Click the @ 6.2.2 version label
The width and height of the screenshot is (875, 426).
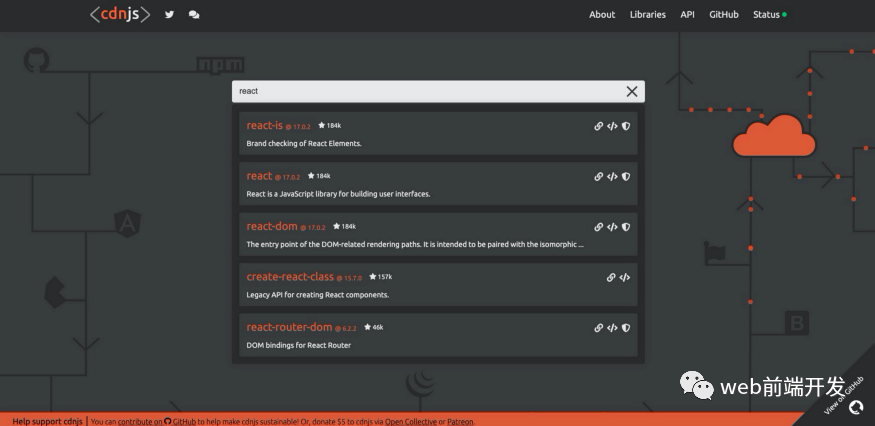coord(346,328)
